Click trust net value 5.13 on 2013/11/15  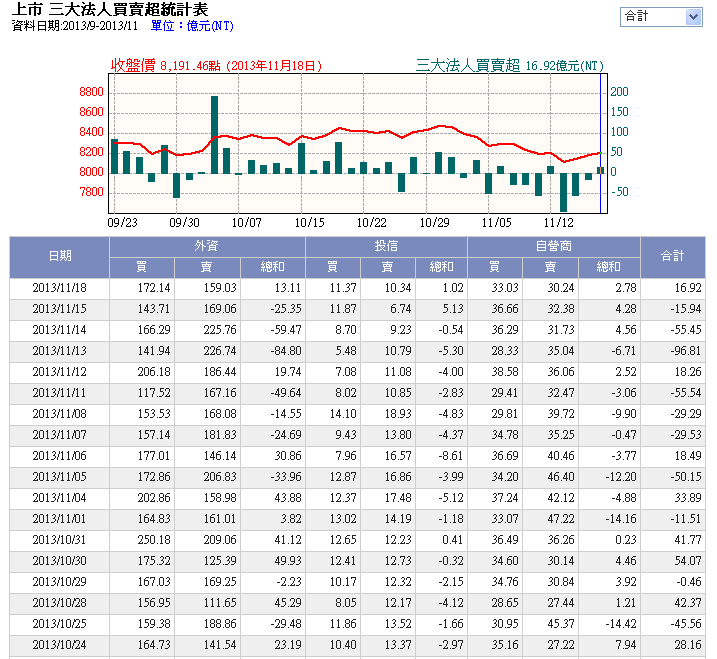tap(453, 309)
